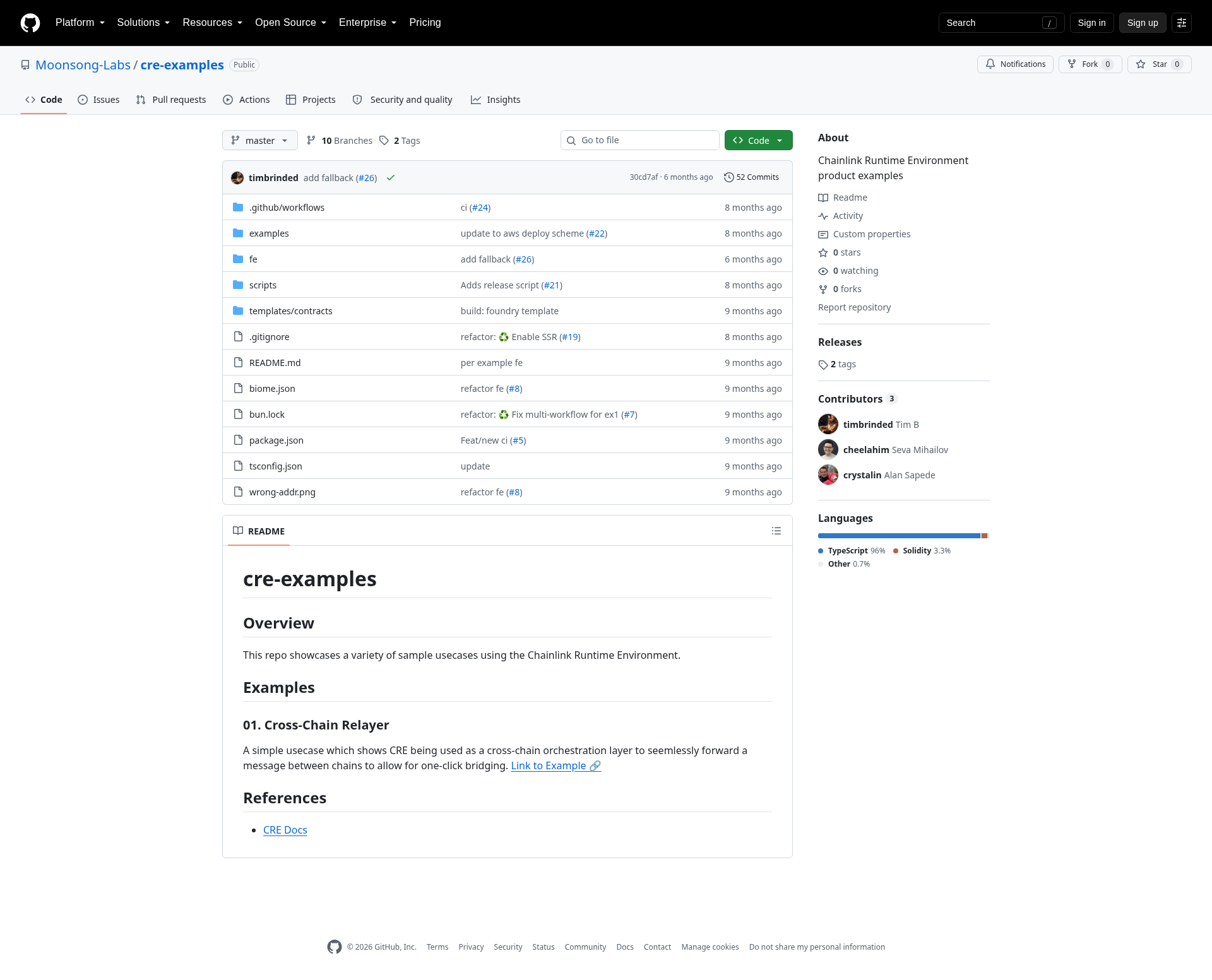The image size is (1212, 980).
Task: Open the package.json file
Action: pos(276,440)
